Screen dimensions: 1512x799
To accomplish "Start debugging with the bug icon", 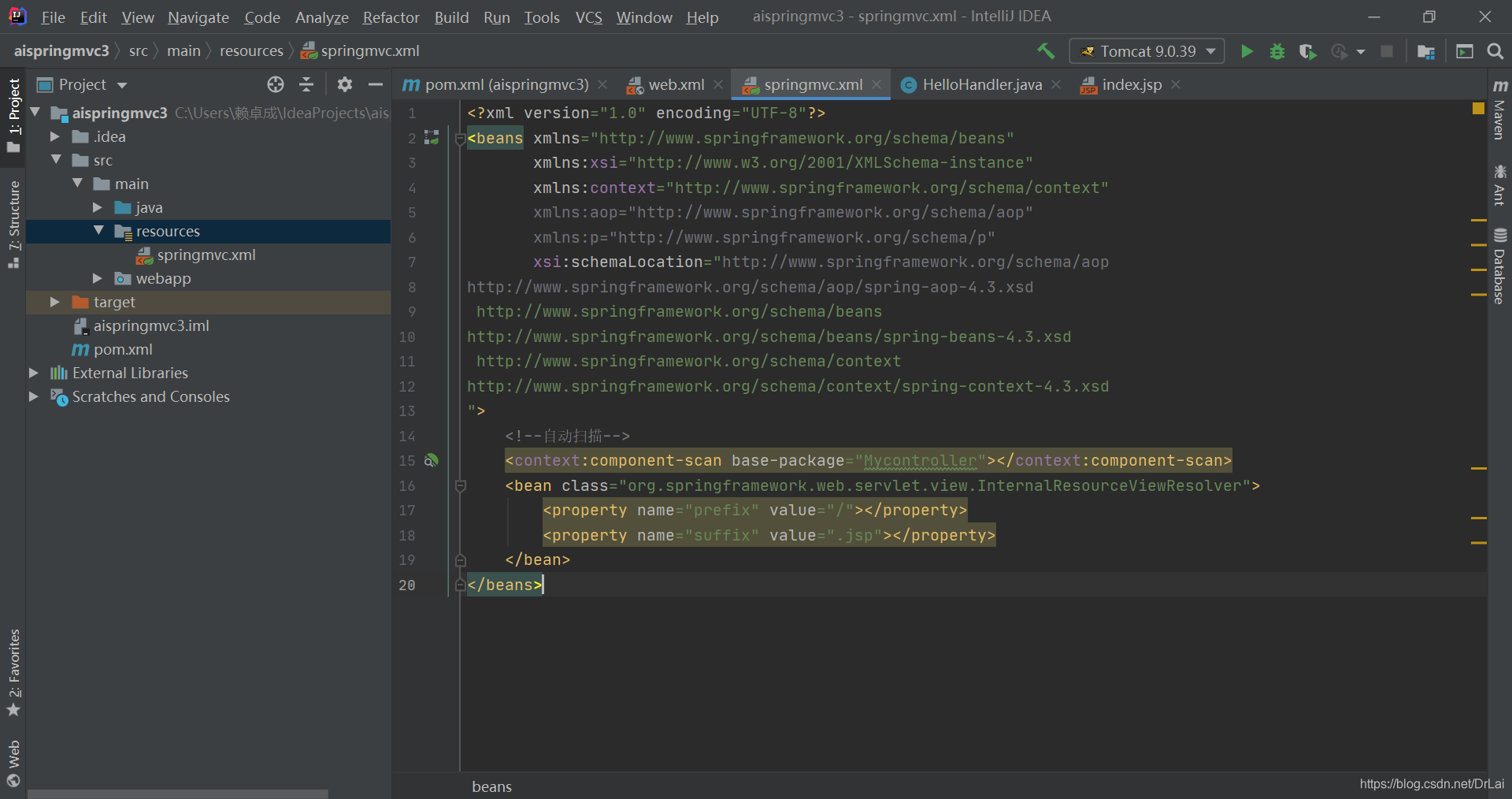I will click(x=1277, y=51).
